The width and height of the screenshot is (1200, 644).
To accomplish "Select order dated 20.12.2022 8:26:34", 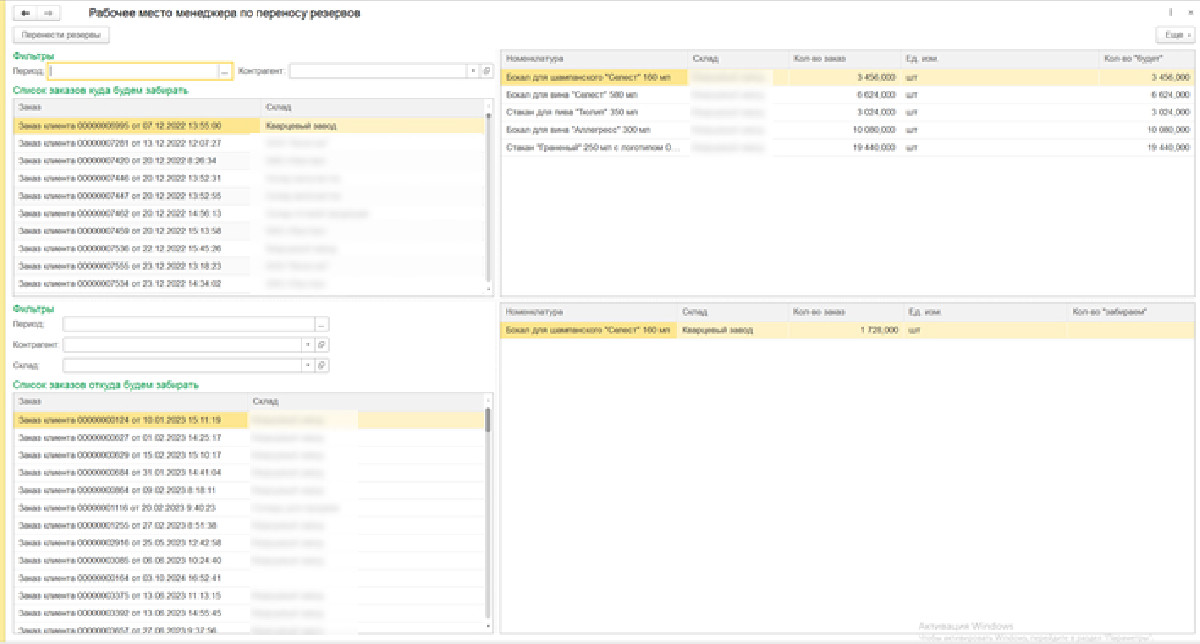I will tap(248, 160).
